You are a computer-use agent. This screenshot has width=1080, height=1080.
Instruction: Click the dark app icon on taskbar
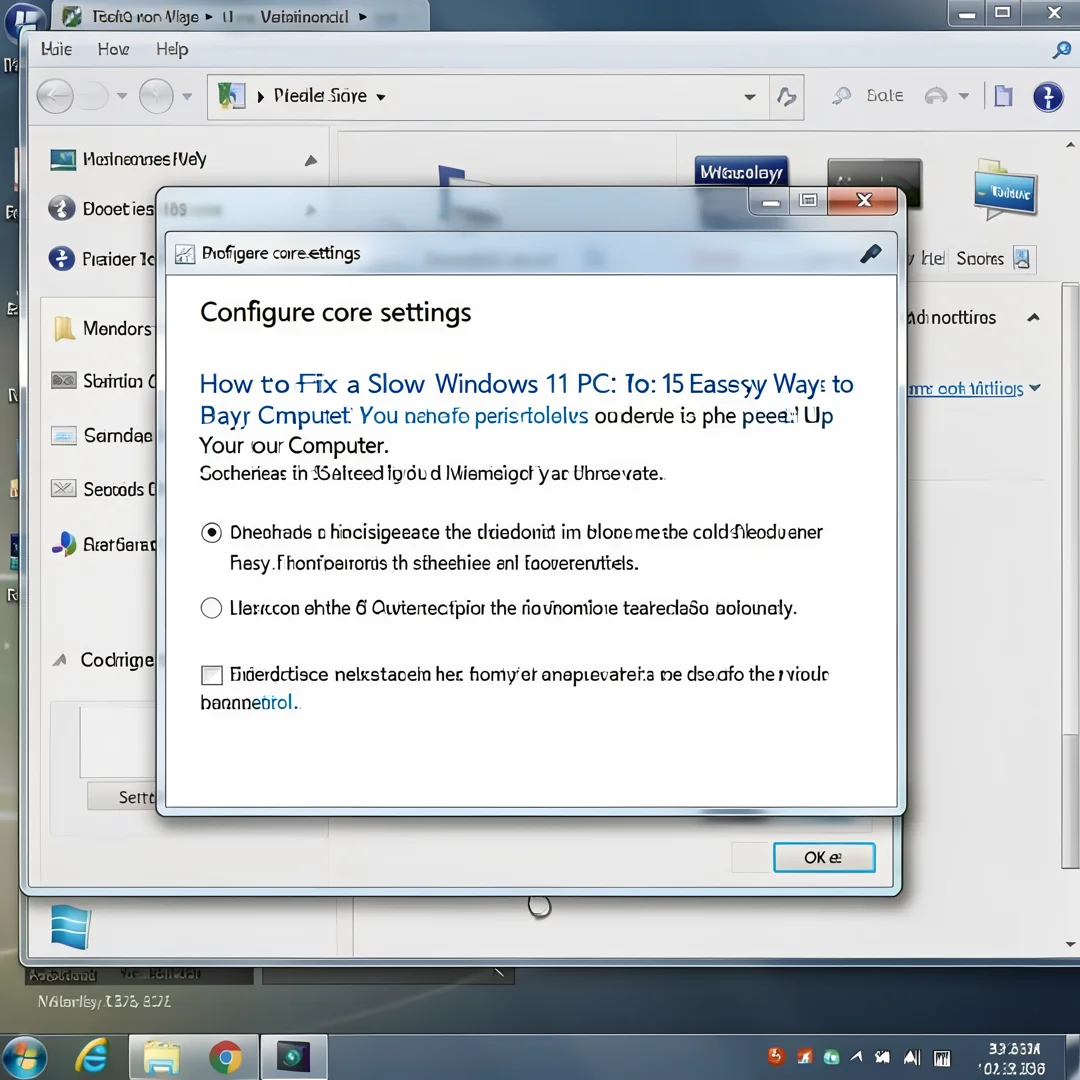pos(293,1057)
